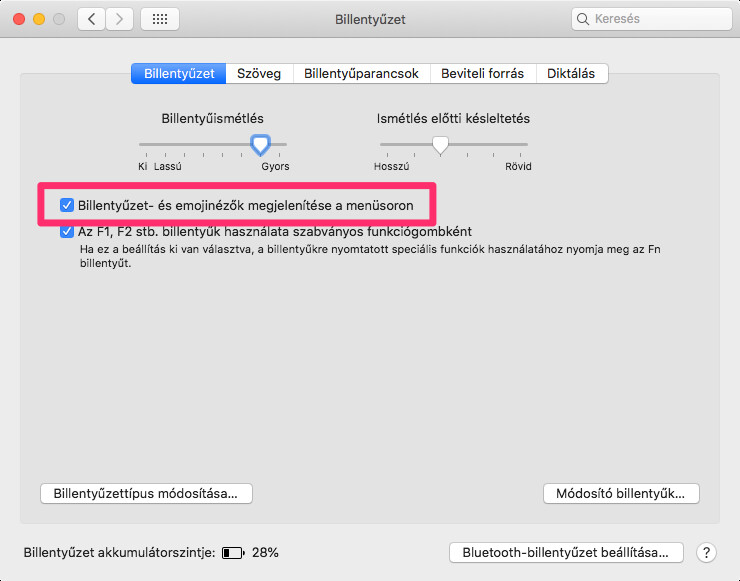Click the Billentyűismétlés slider thumb
This screenshot has height=581, width=740.
261,145
